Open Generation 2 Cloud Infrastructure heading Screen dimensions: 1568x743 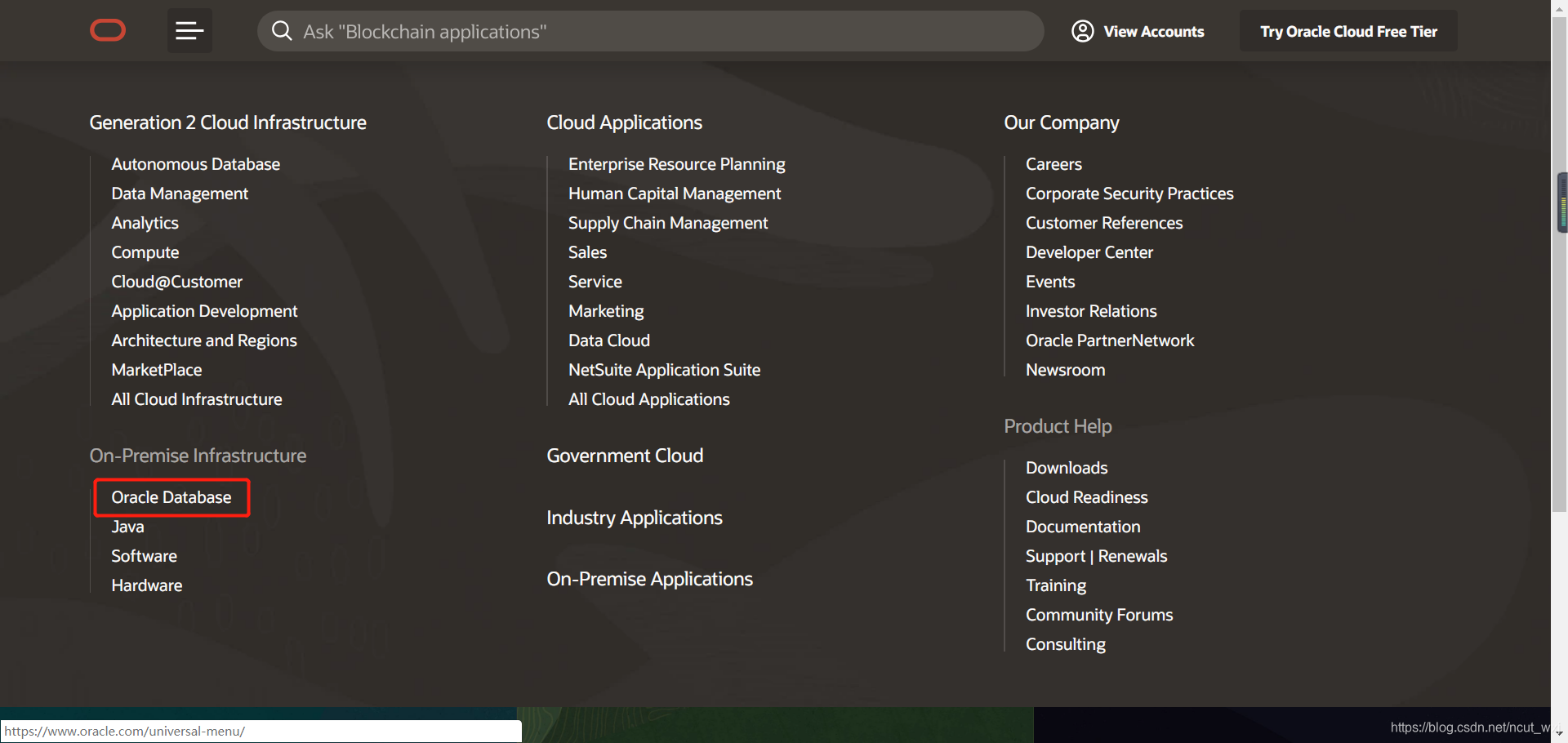click(x=228, y=122)
